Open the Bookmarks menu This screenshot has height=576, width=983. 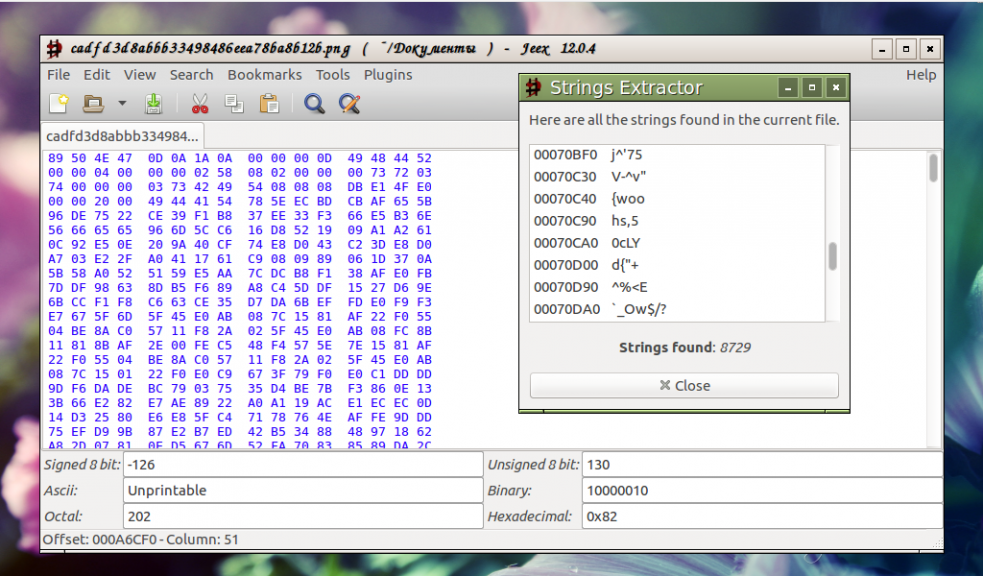[265, 75]
